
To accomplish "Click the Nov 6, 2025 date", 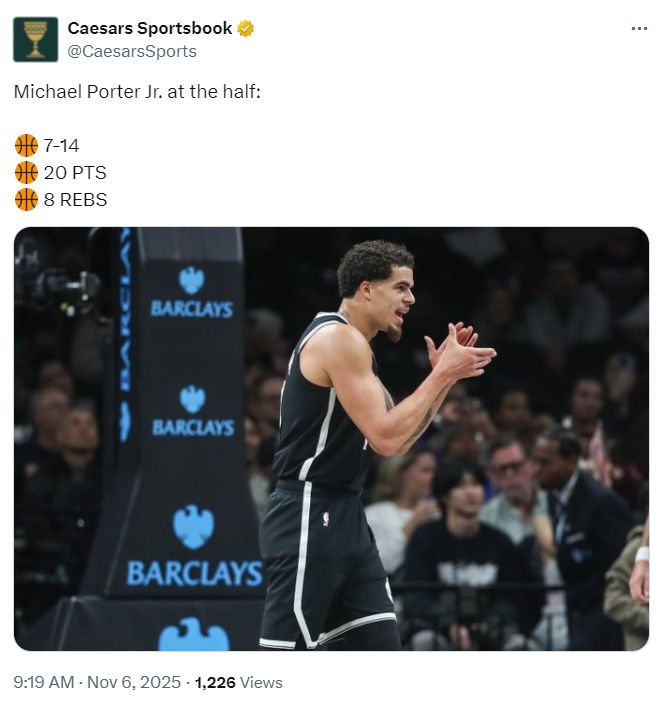I will (x=132, y=682).
